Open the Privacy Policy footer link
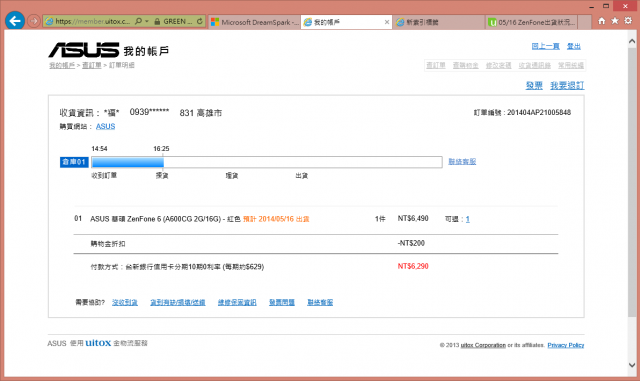 pos(566,345)
